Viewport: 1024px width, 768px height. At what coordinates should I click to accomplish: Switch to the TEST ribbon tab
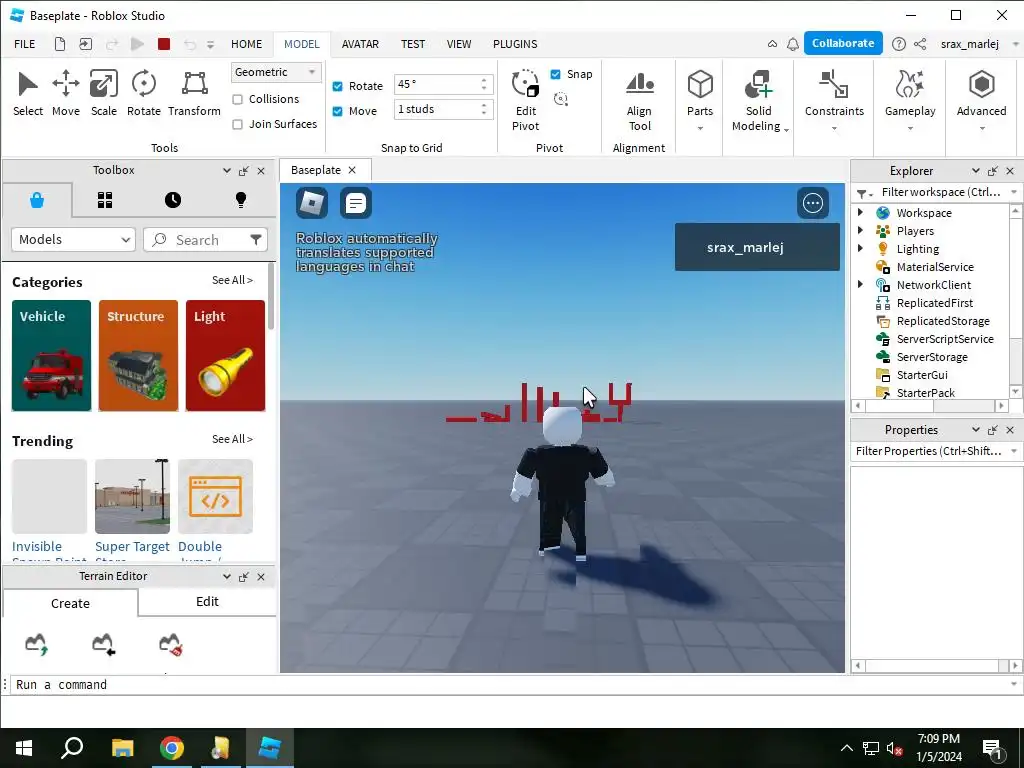click(x=413, y=44)
